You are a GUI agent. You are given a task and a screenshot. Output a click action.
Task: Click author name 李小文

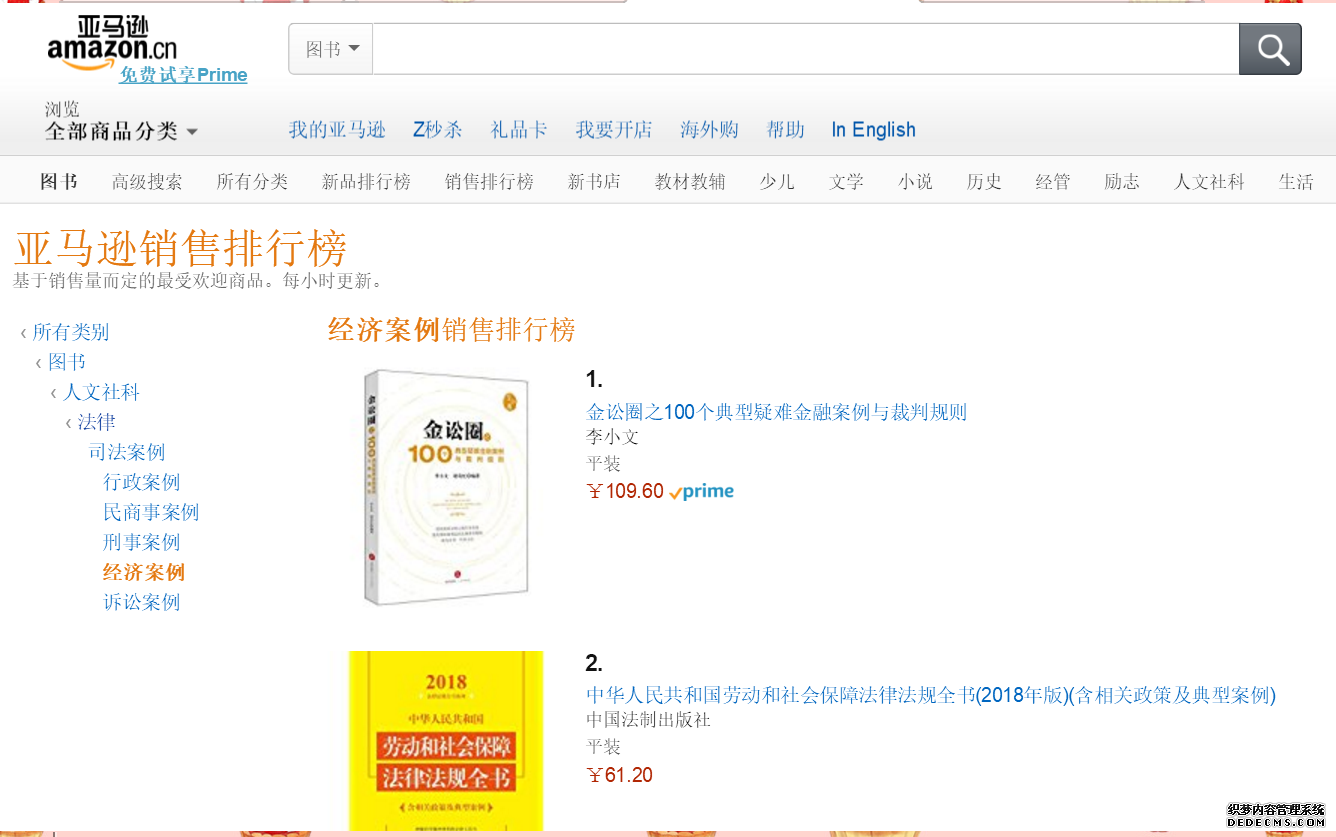(612, 437)
